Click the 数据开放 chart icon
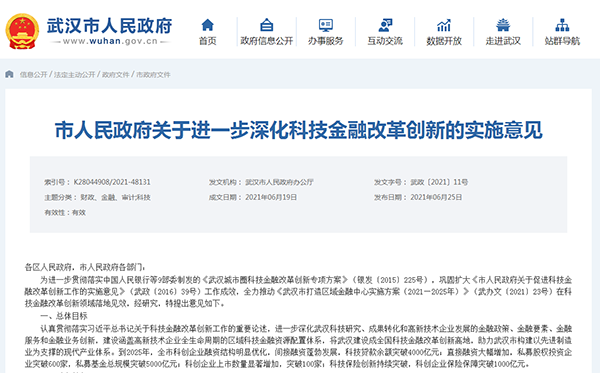 pos(444,25)
